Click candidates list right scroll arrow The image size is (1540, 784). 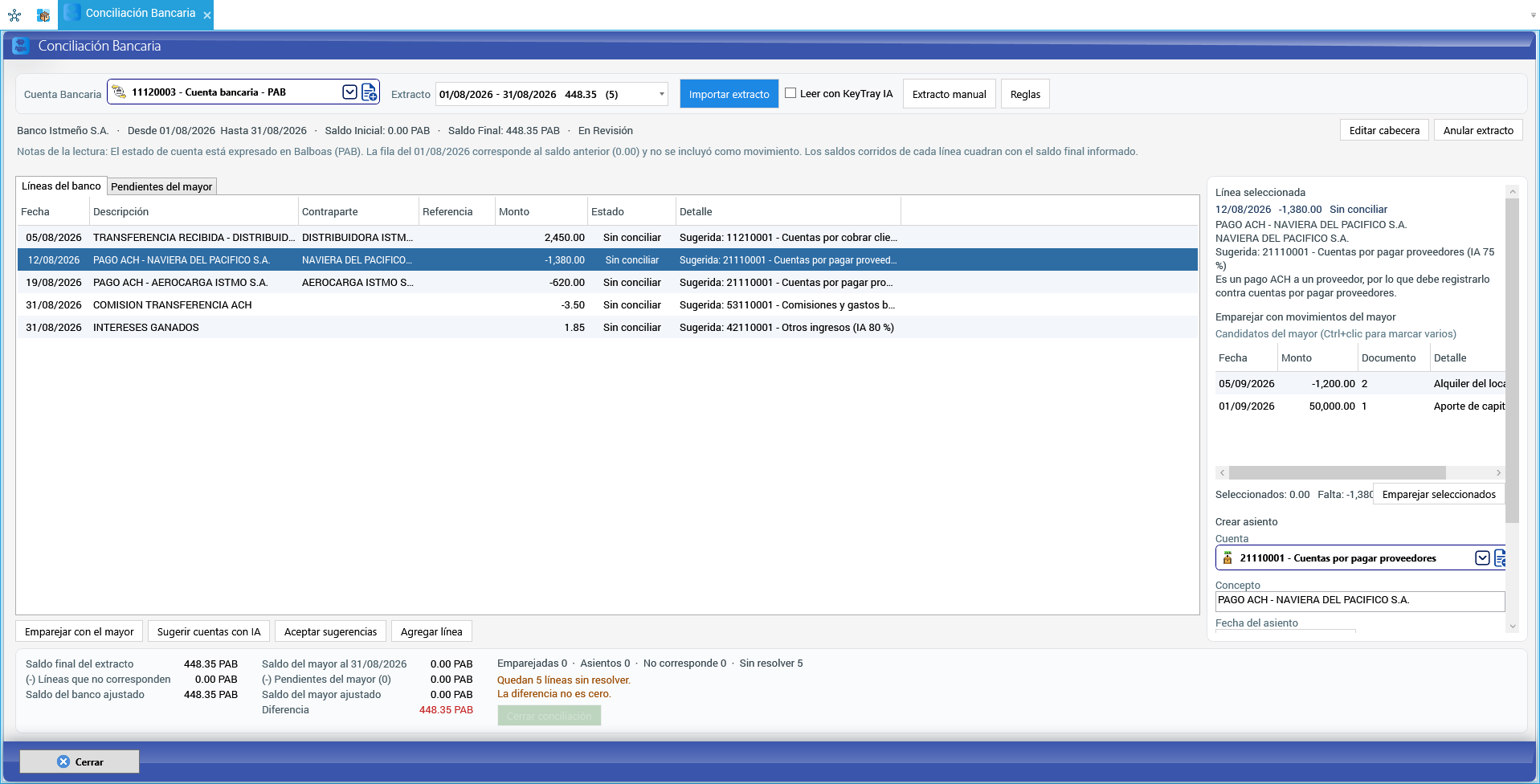coord(1498,472)
